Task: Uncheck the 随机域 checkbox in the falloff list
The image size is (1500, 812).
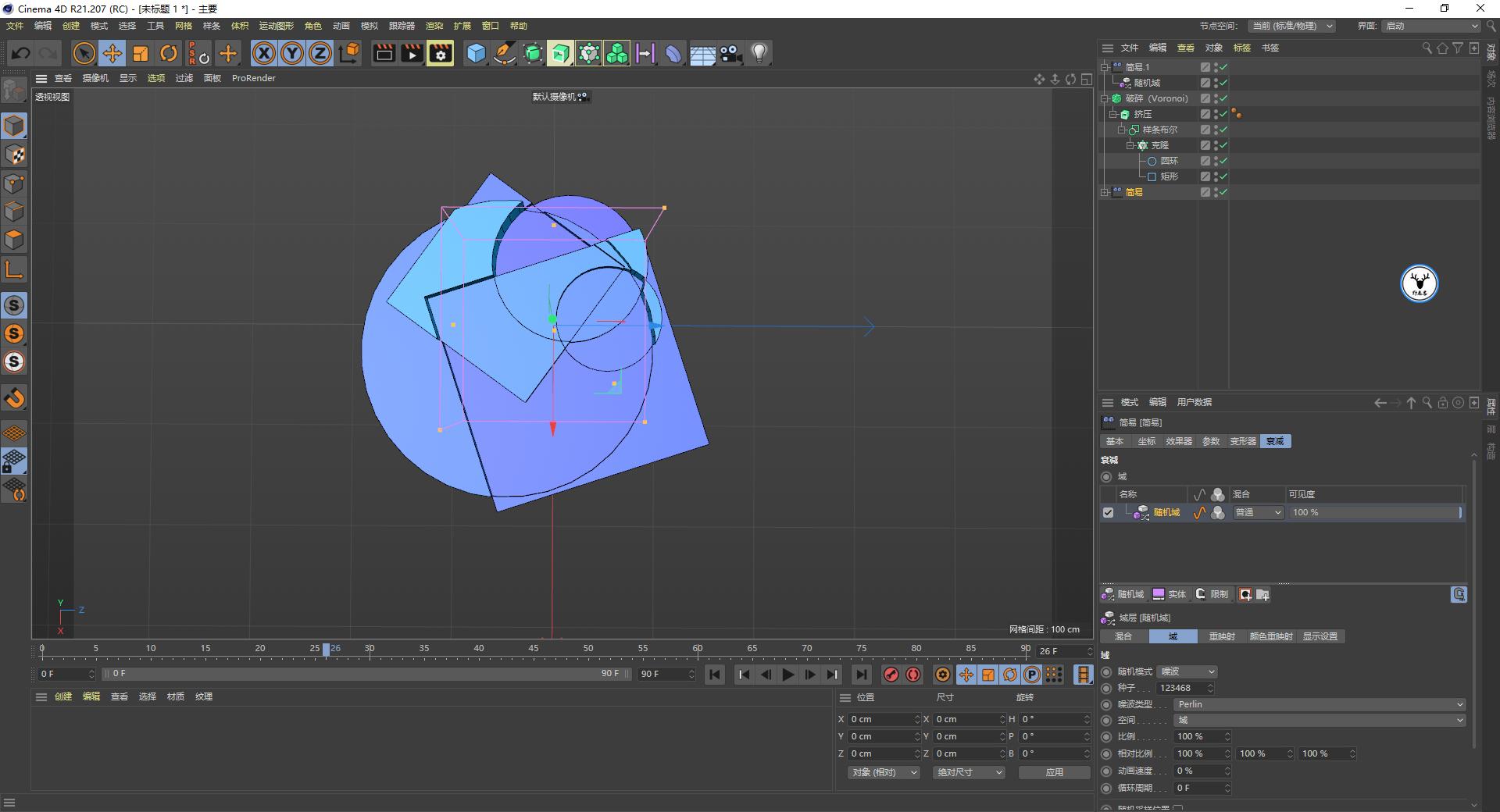Action: pyautogui.click(x=1108, y=513)
